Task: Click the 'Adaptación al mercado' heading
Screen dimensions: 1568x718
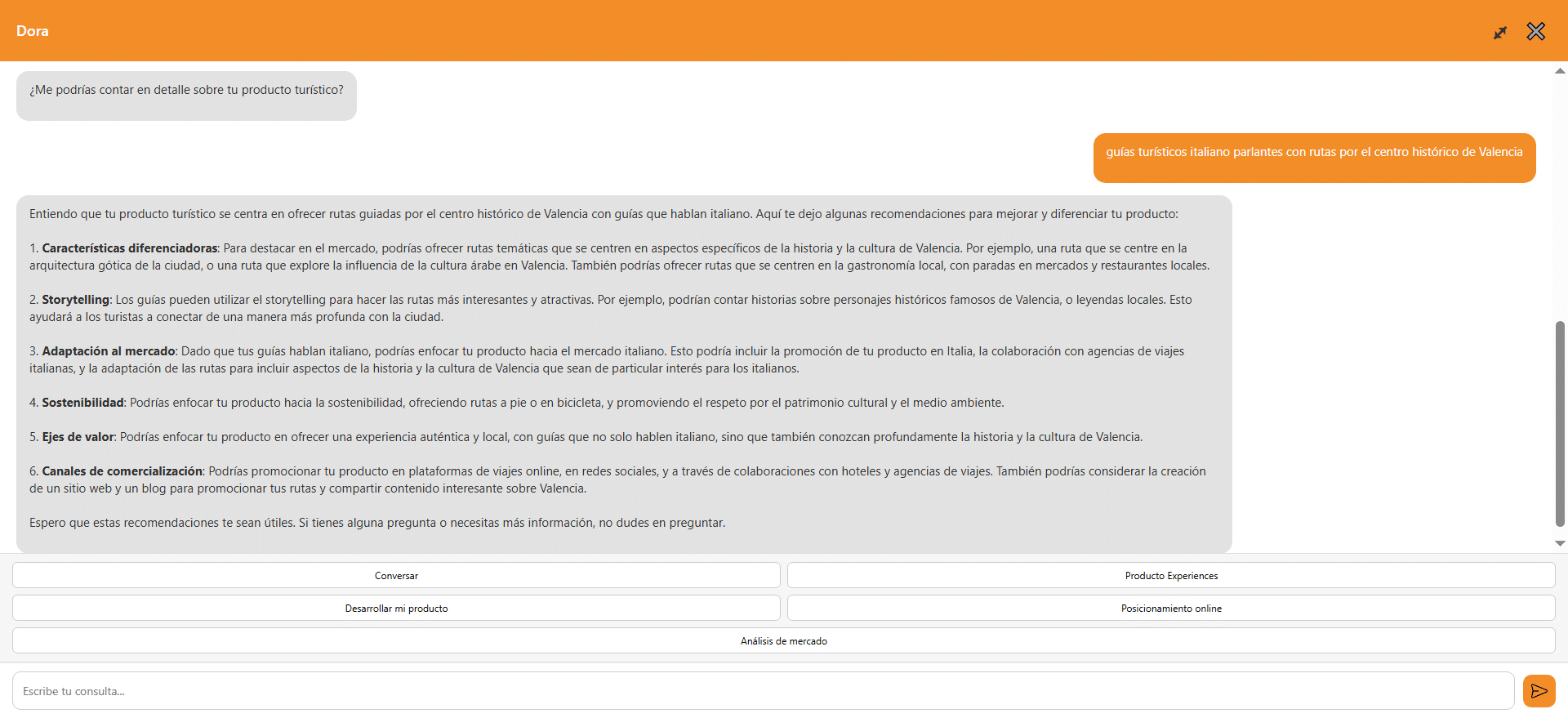Action: point(109,351)
